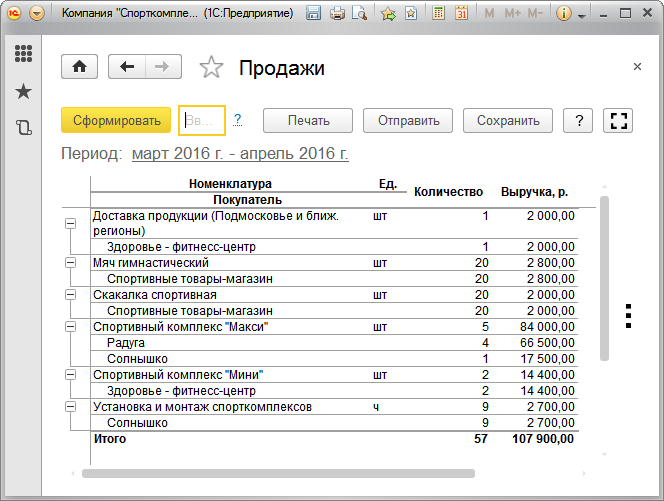Open history icon in left sidebar
The image size is (664, 501).
coord(23,127)
